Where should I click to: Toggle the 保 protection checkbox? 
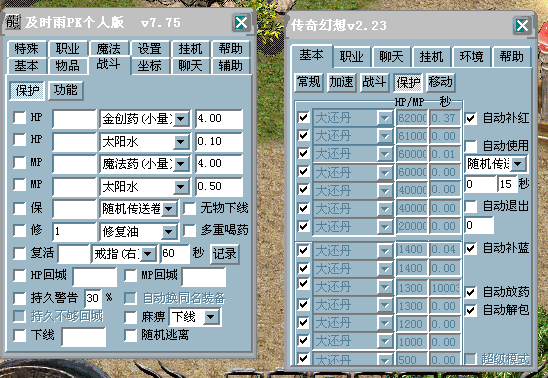[20, 208]
